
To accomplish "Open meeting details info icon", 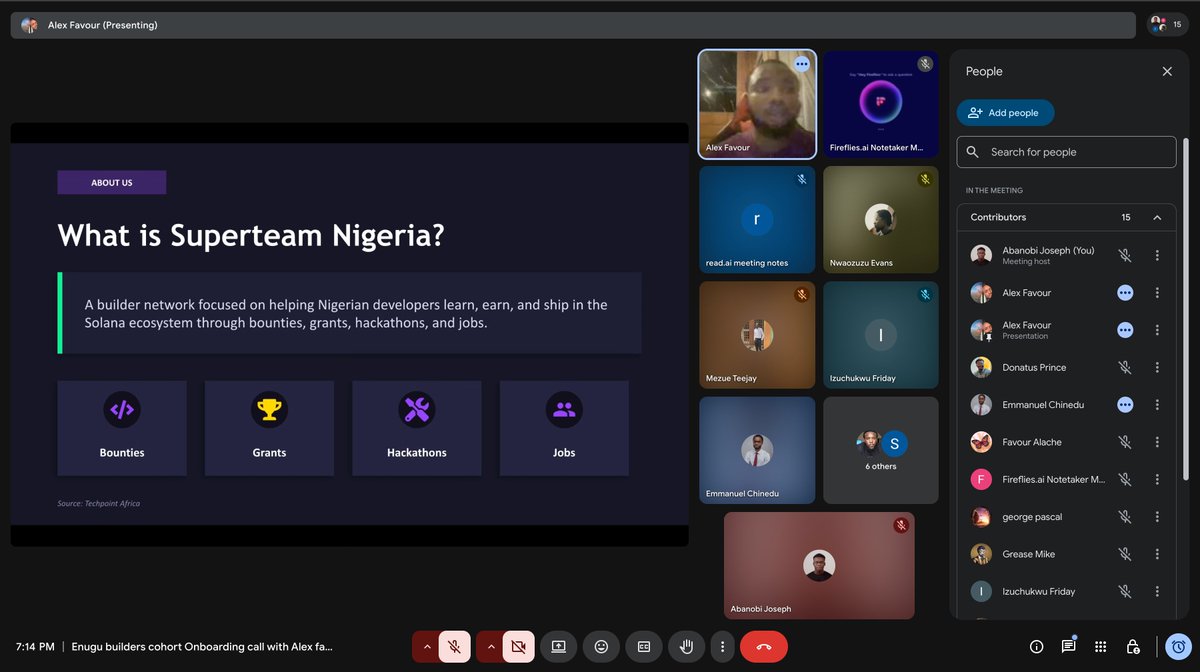I will point(1036,647).
